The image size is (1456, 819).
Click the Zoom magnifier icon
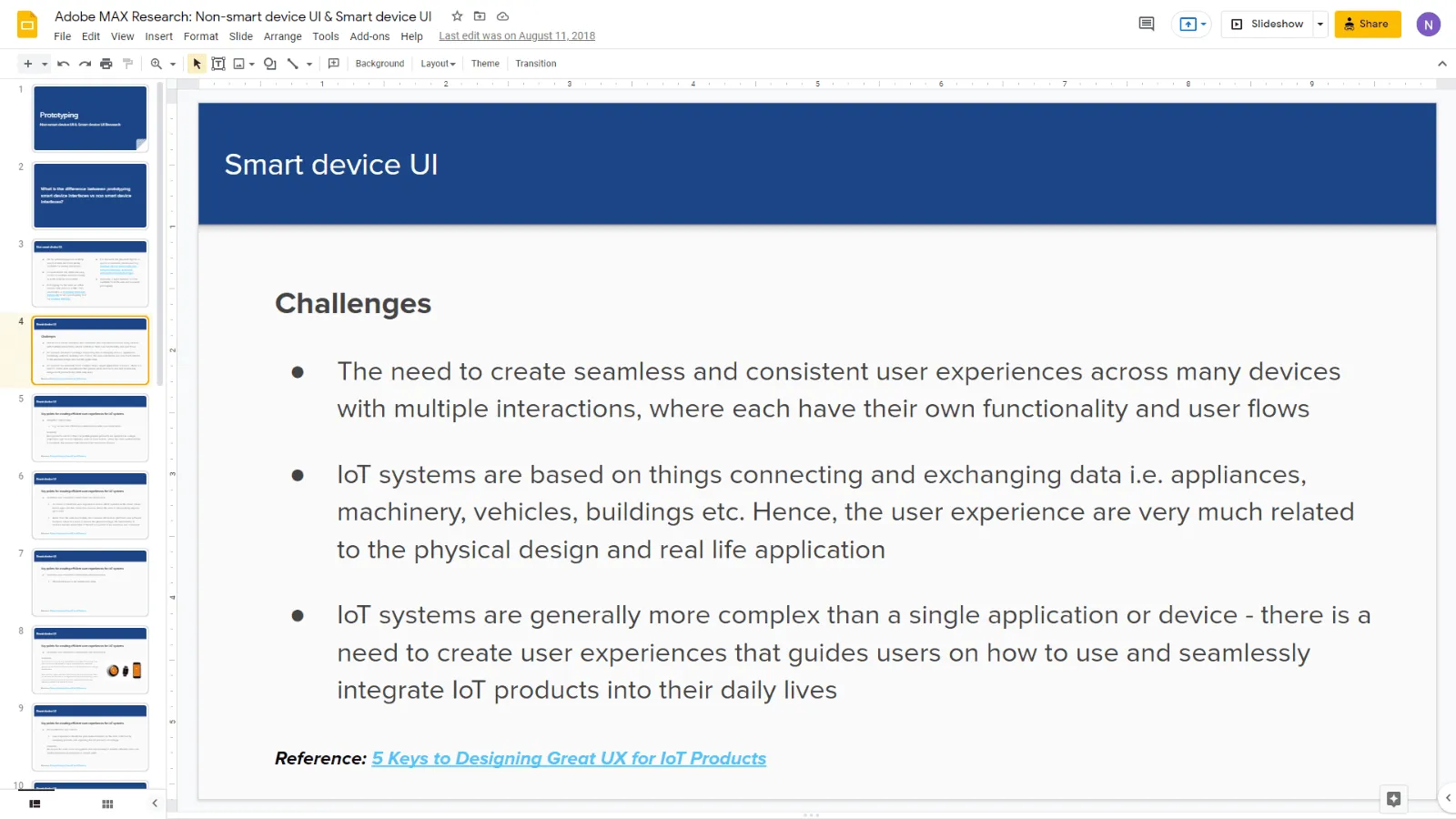pos(157,64)
